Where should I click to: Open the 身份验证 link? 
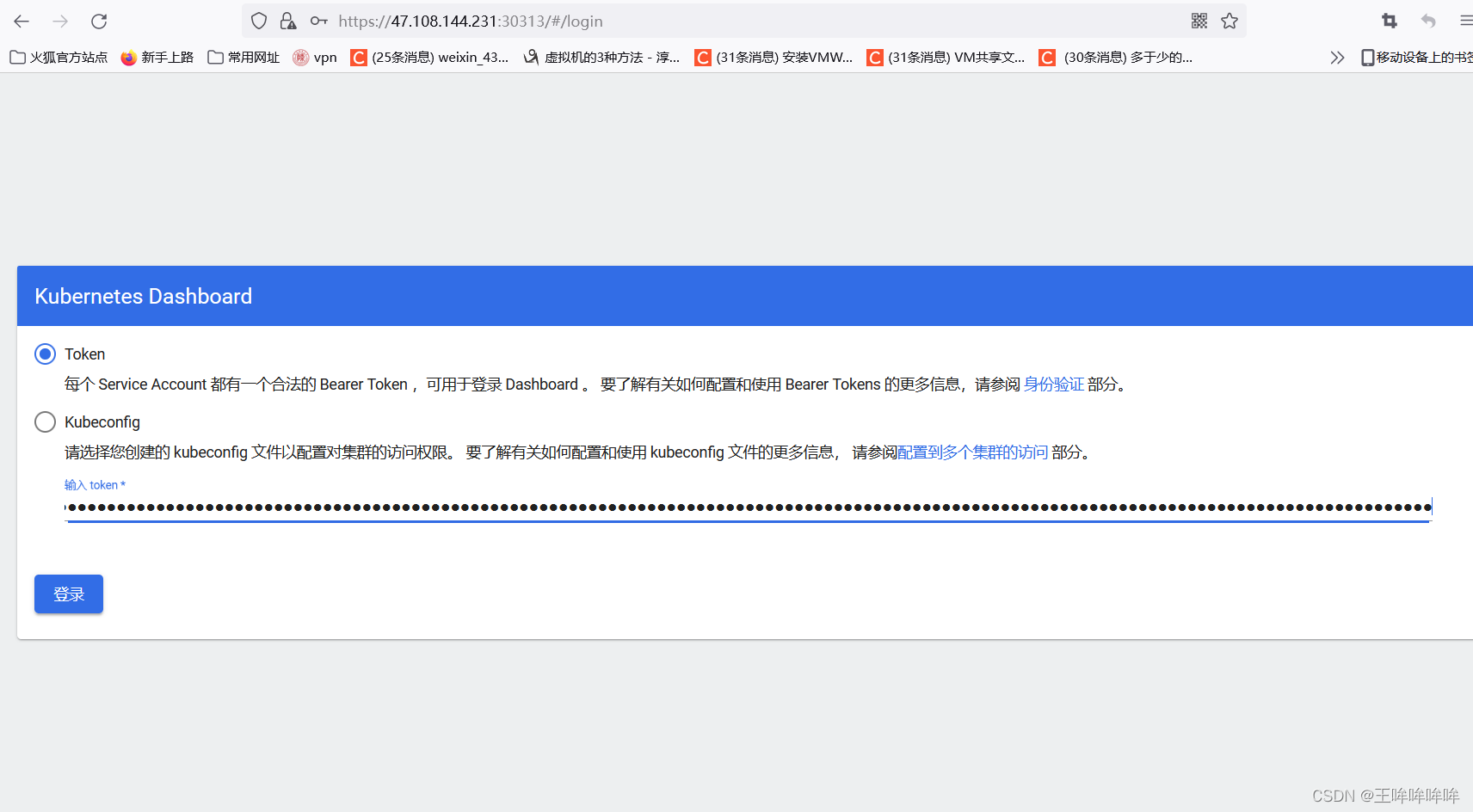pos(1053,384)
